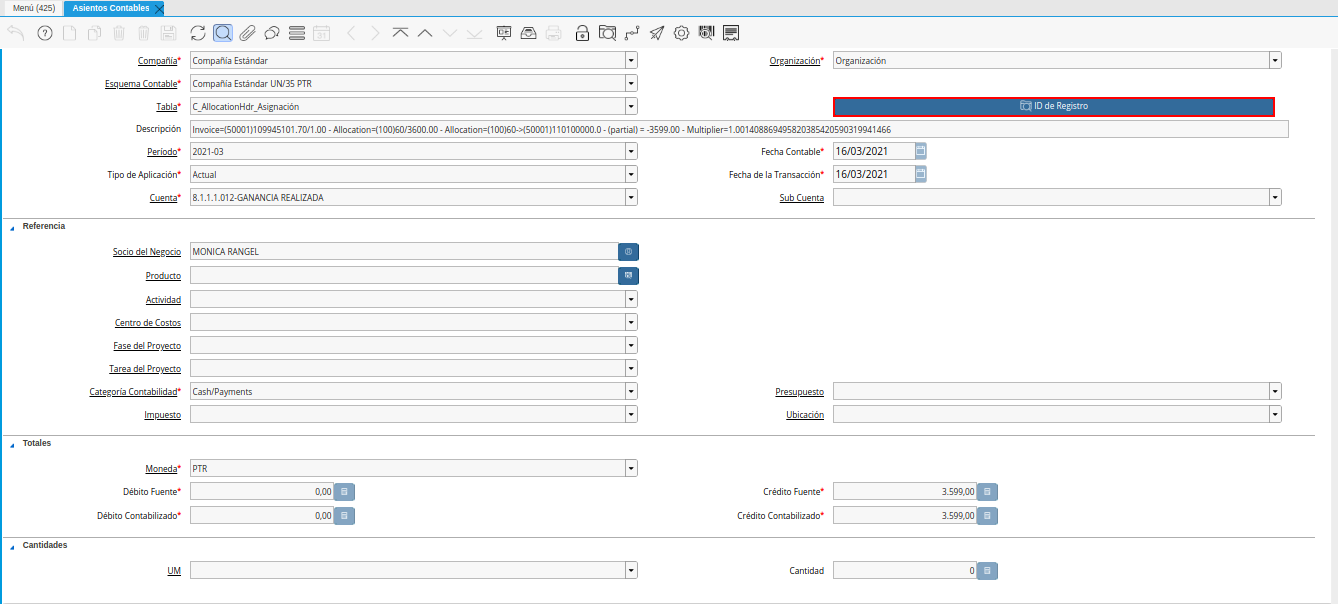
Task: Click the padlock icon in toolbar
Action: [582, 33]
